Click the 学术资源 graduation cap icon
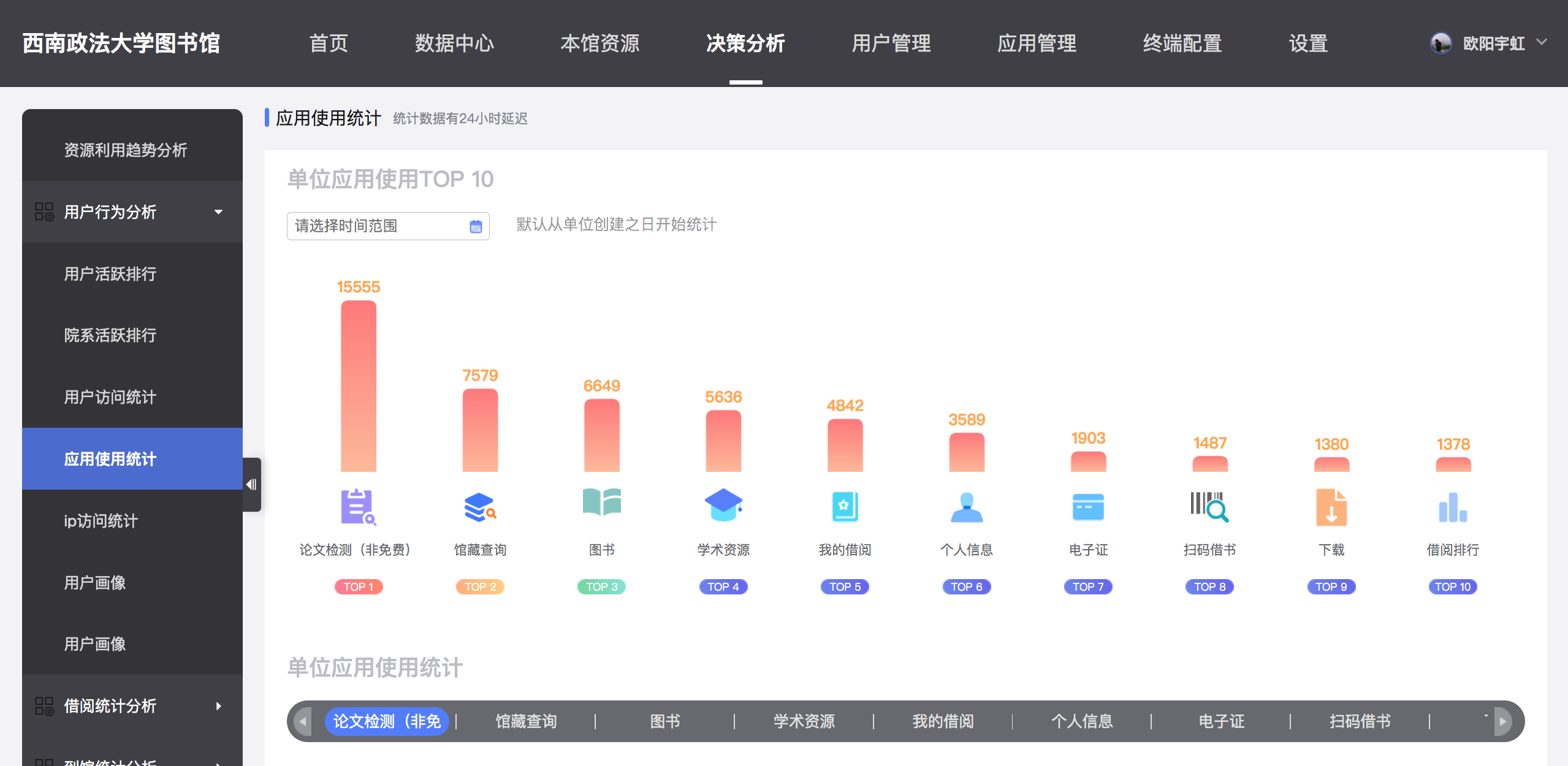This screenshot has width=1568, height=766. 723,506
